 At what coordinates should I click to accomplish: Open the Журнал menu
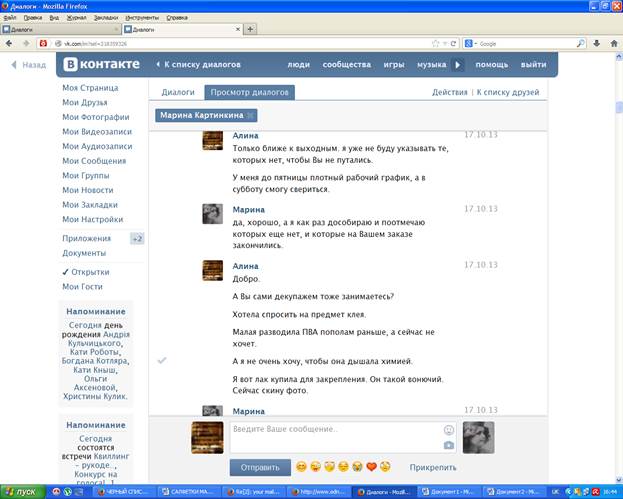tap(76, 18)
